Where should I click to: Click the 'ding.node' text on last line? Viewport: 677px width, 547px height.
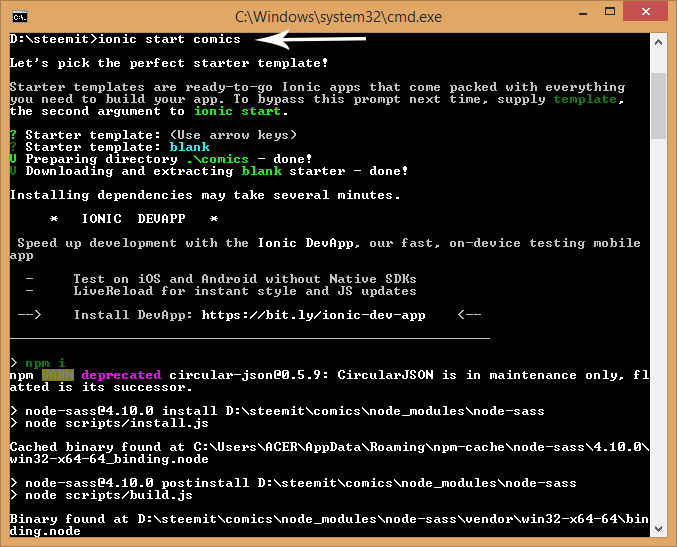(x=45, y=531)
